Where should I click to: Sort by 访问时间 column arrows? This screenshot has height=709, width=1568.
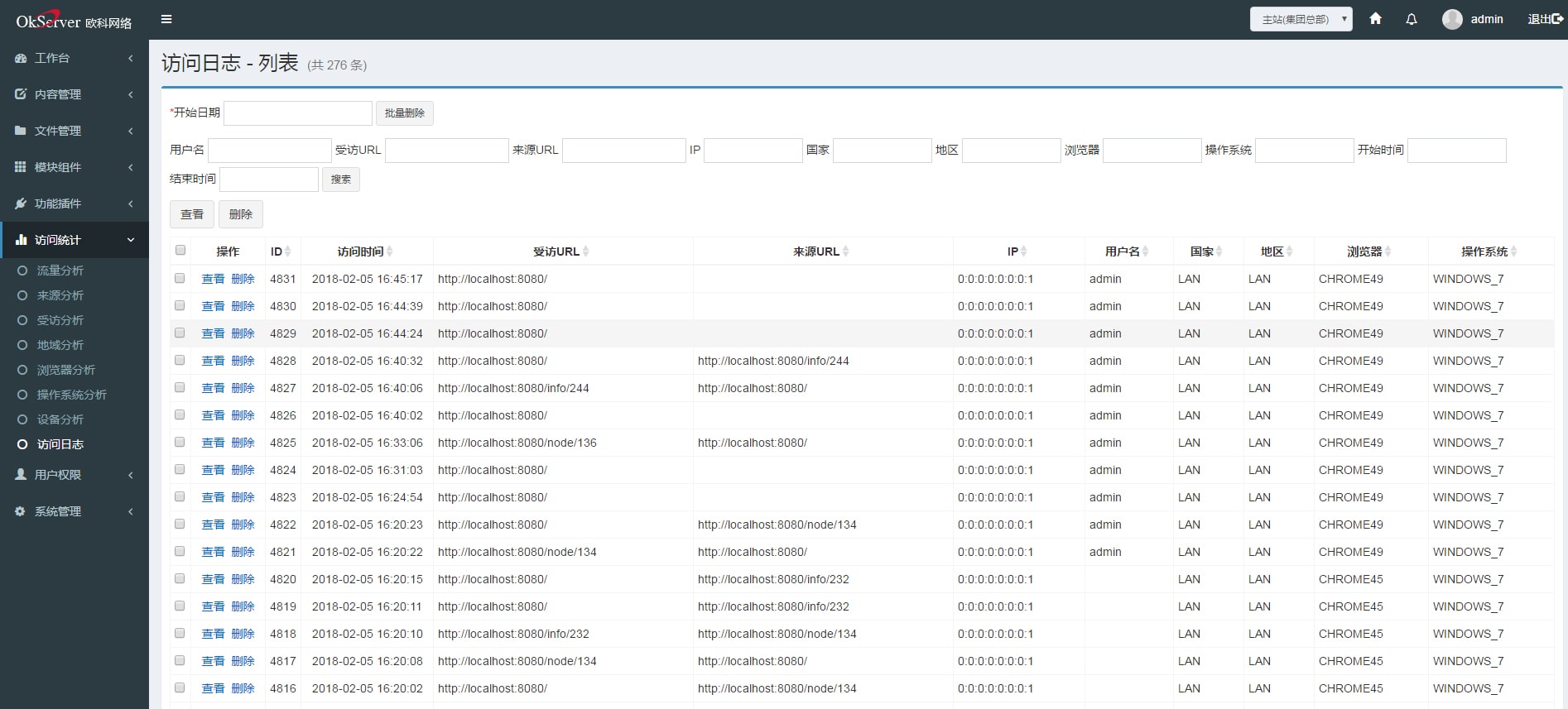(389, 252)
